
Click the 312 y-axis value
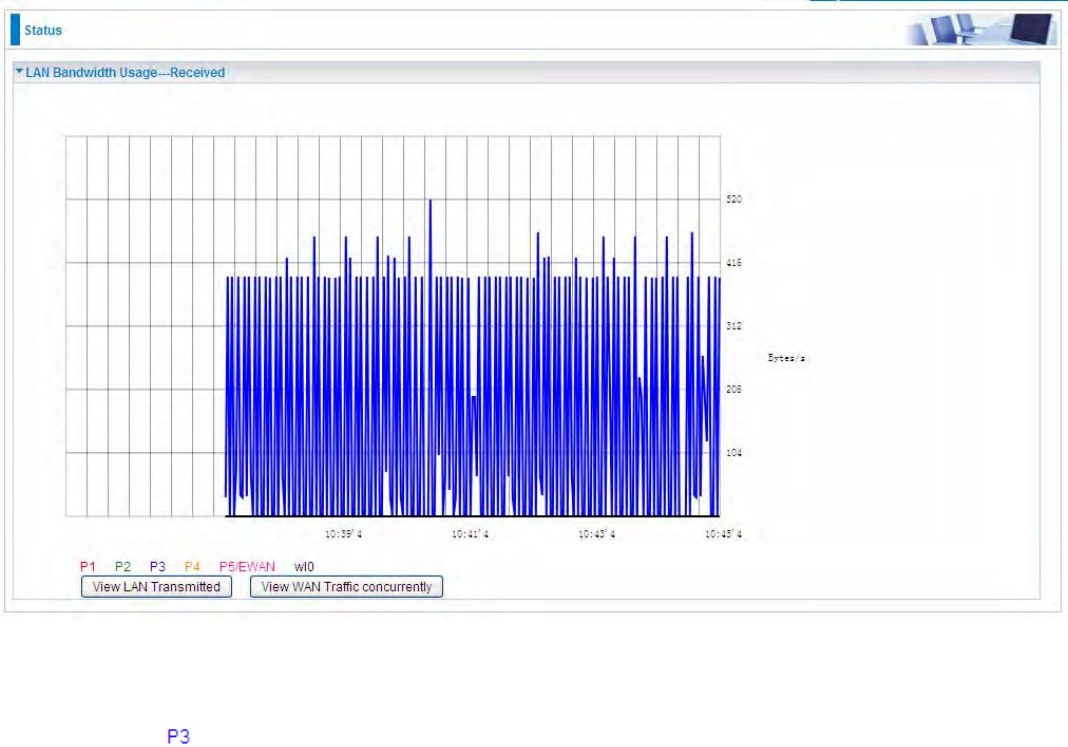pyautogui.click(x=734, y=325)
